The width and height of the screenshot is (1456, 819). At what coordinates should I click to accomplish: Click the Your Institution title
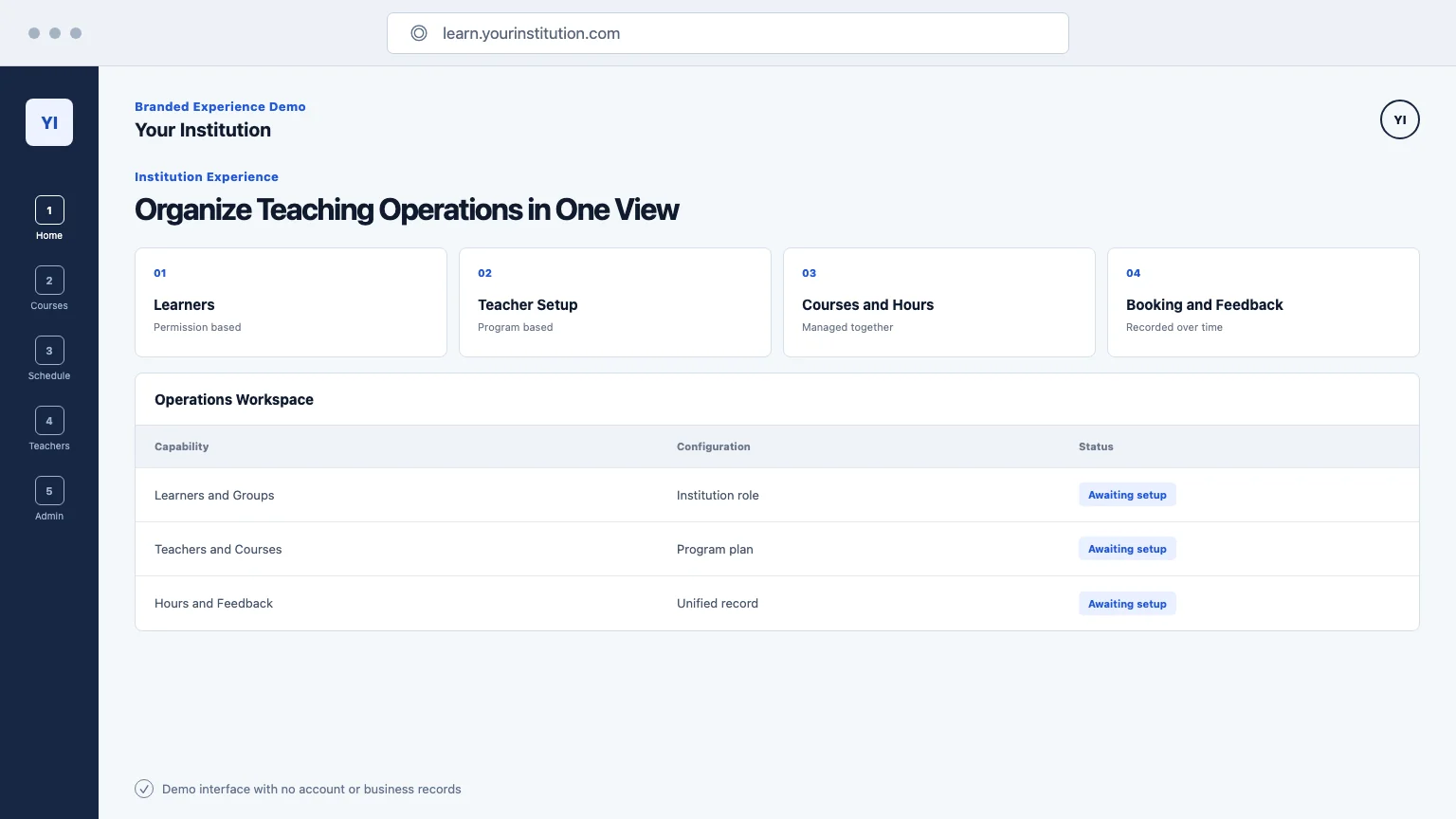tap(203, 130)
